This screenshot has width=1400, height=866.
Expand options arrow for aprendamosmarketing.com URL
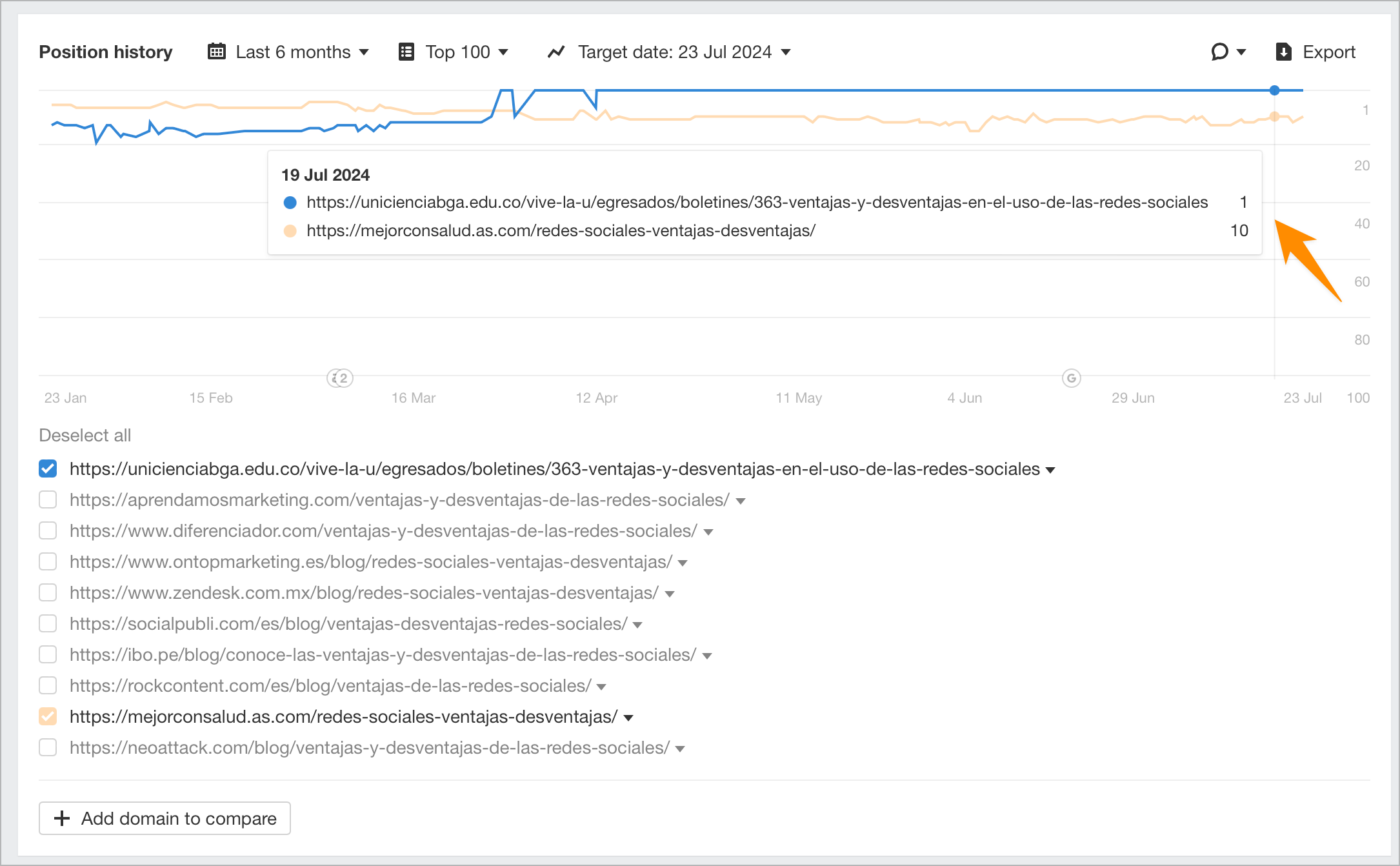(741, 501)
